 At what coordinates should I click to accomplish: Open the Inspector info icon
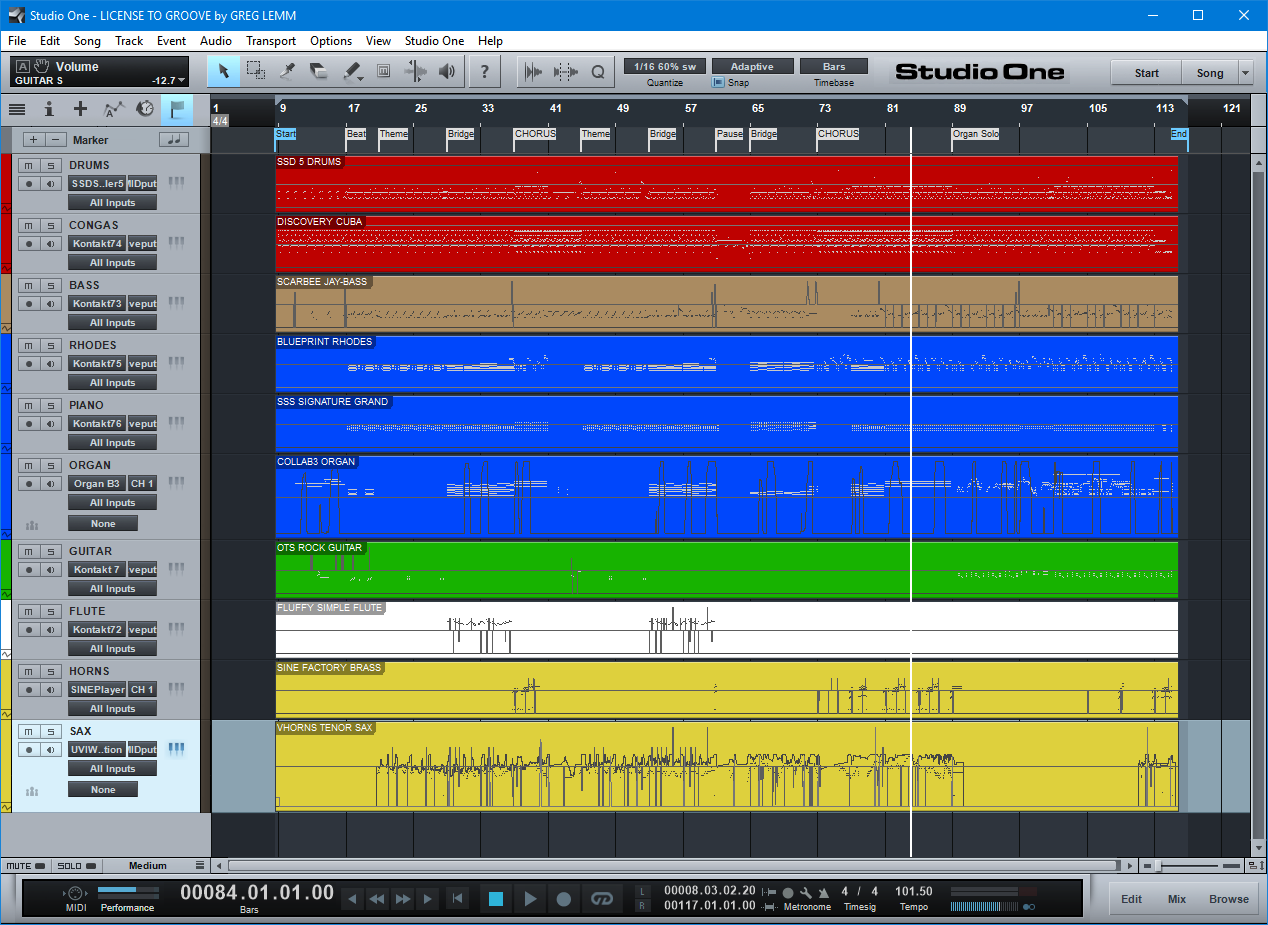tap(48, 109)
